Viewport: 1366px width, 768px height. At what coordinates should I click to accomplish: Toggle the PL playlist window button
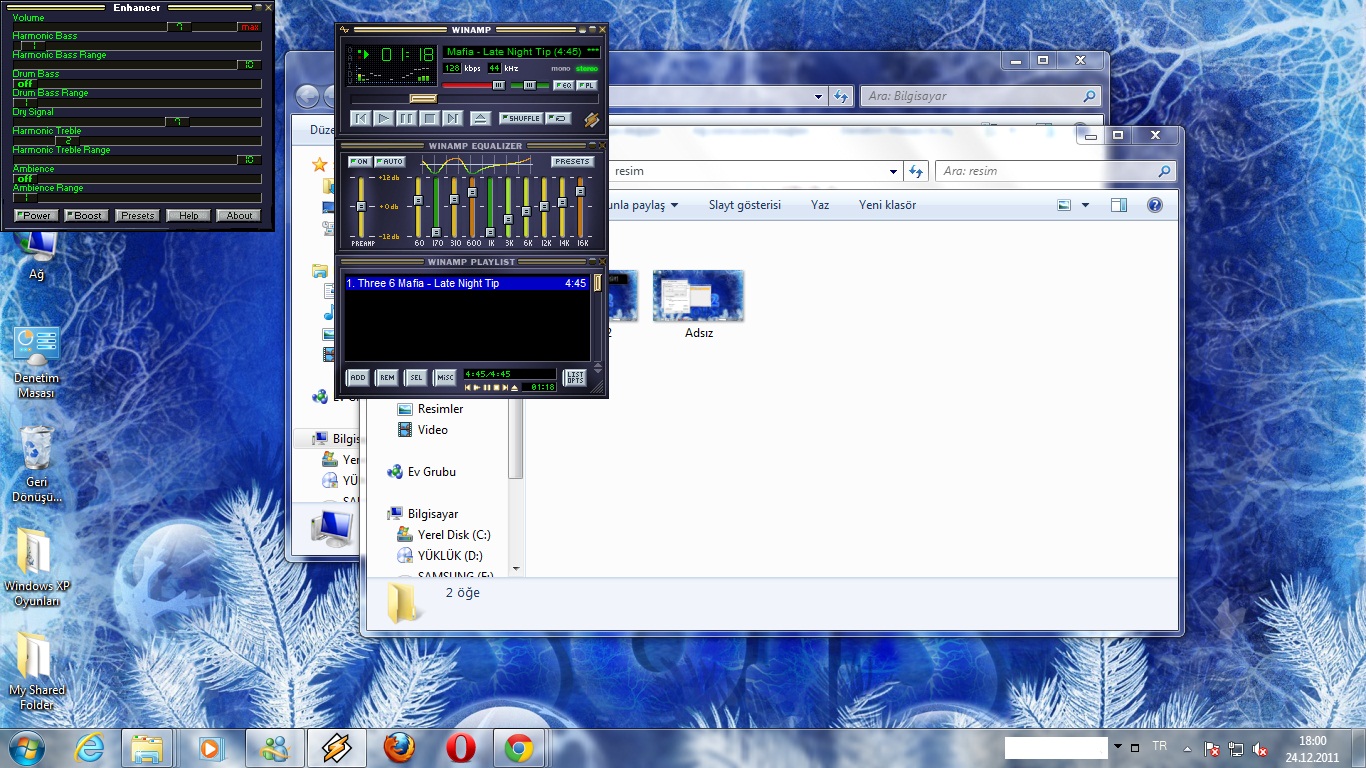coord(587,86)
